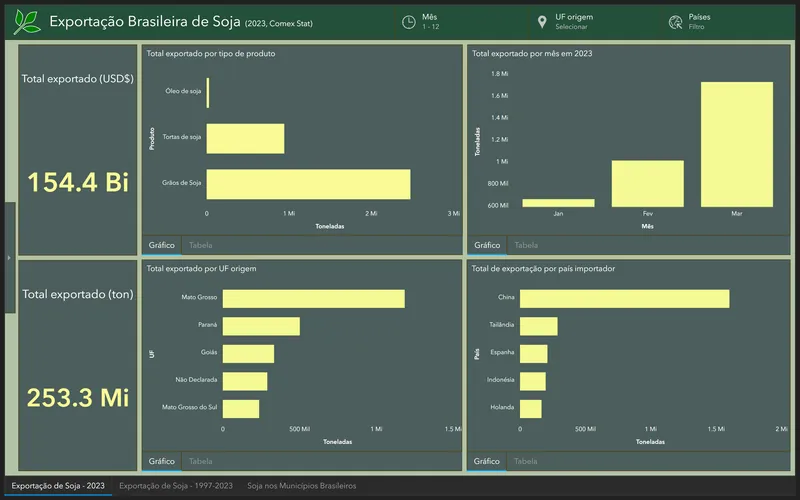Click the Goiás bar

pyautogui.click(x=248, y=354)
